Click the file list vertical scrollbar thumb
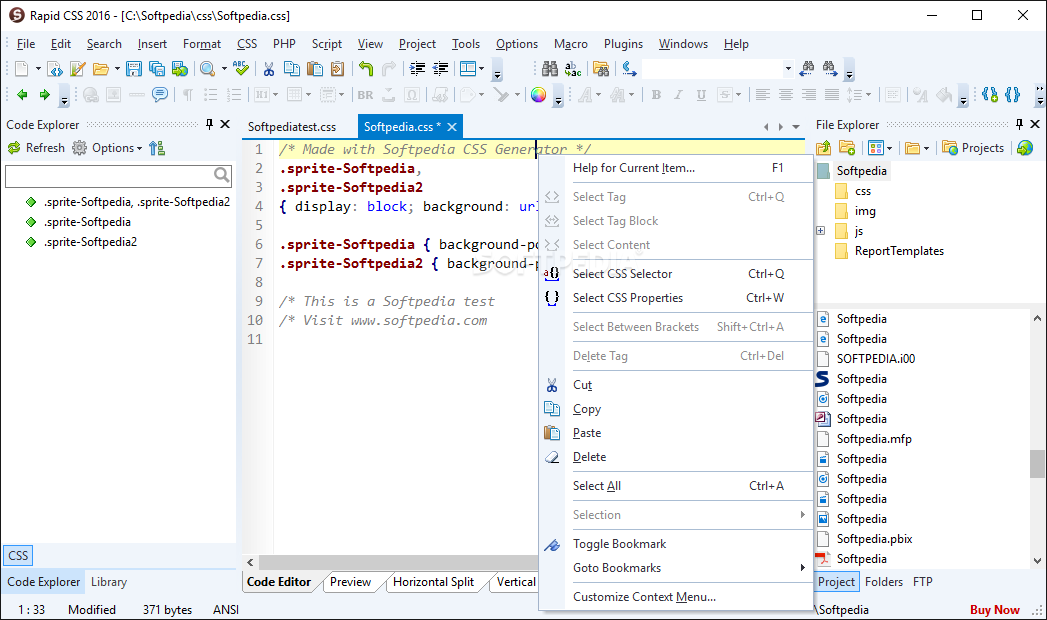1047x620 pixels. click(x=1037, y=464)
